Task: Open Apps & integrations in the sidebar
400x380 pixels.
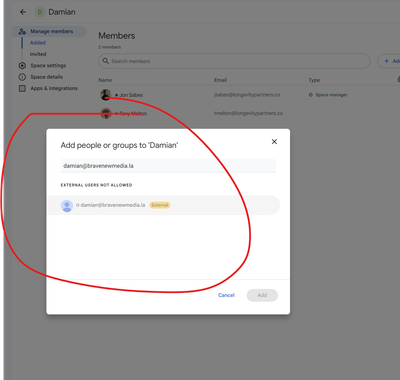Action: [54, 88]
